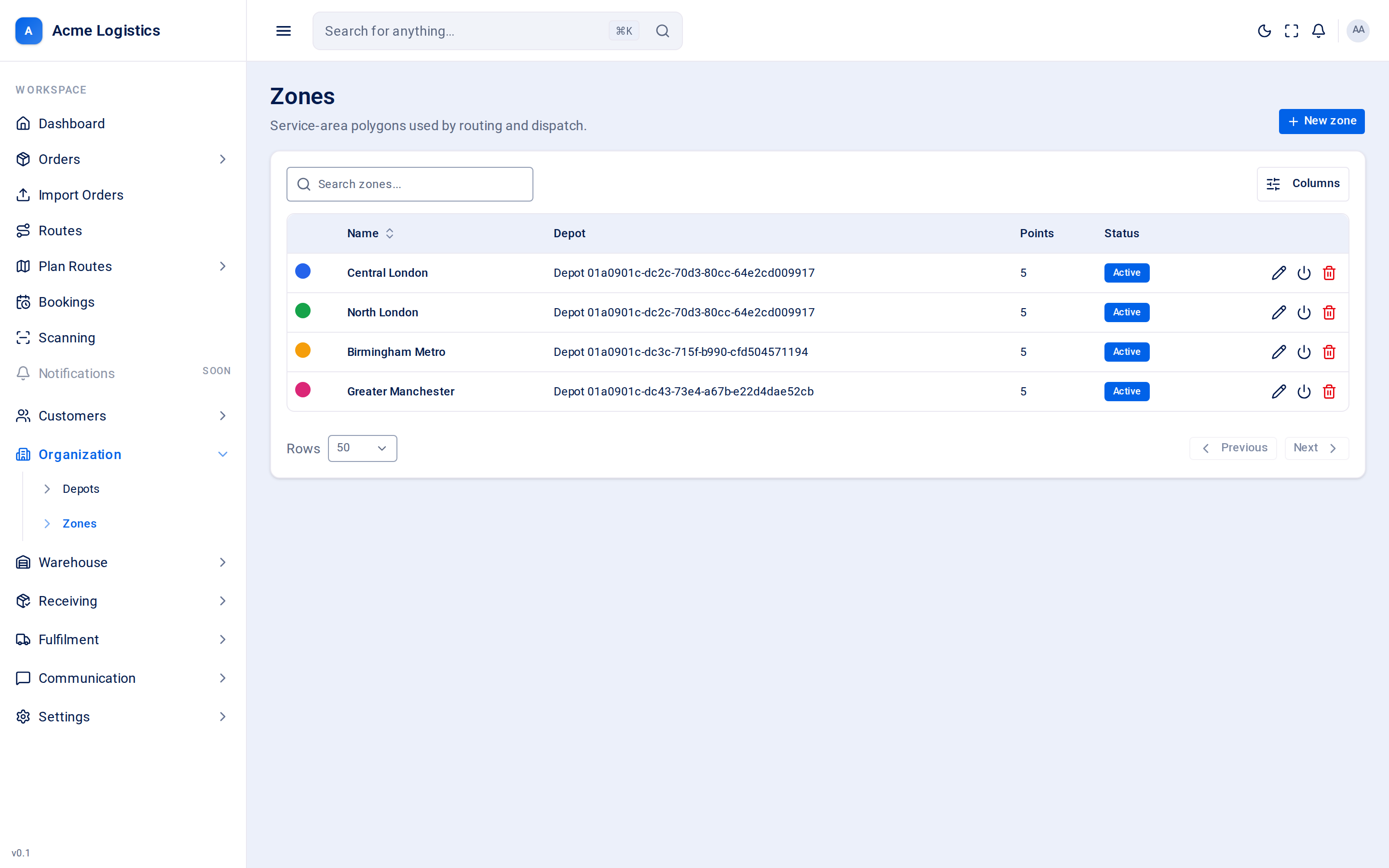Create a New zone
The height and width of the screenshot is (868, 1389).
click(1321, 121)
